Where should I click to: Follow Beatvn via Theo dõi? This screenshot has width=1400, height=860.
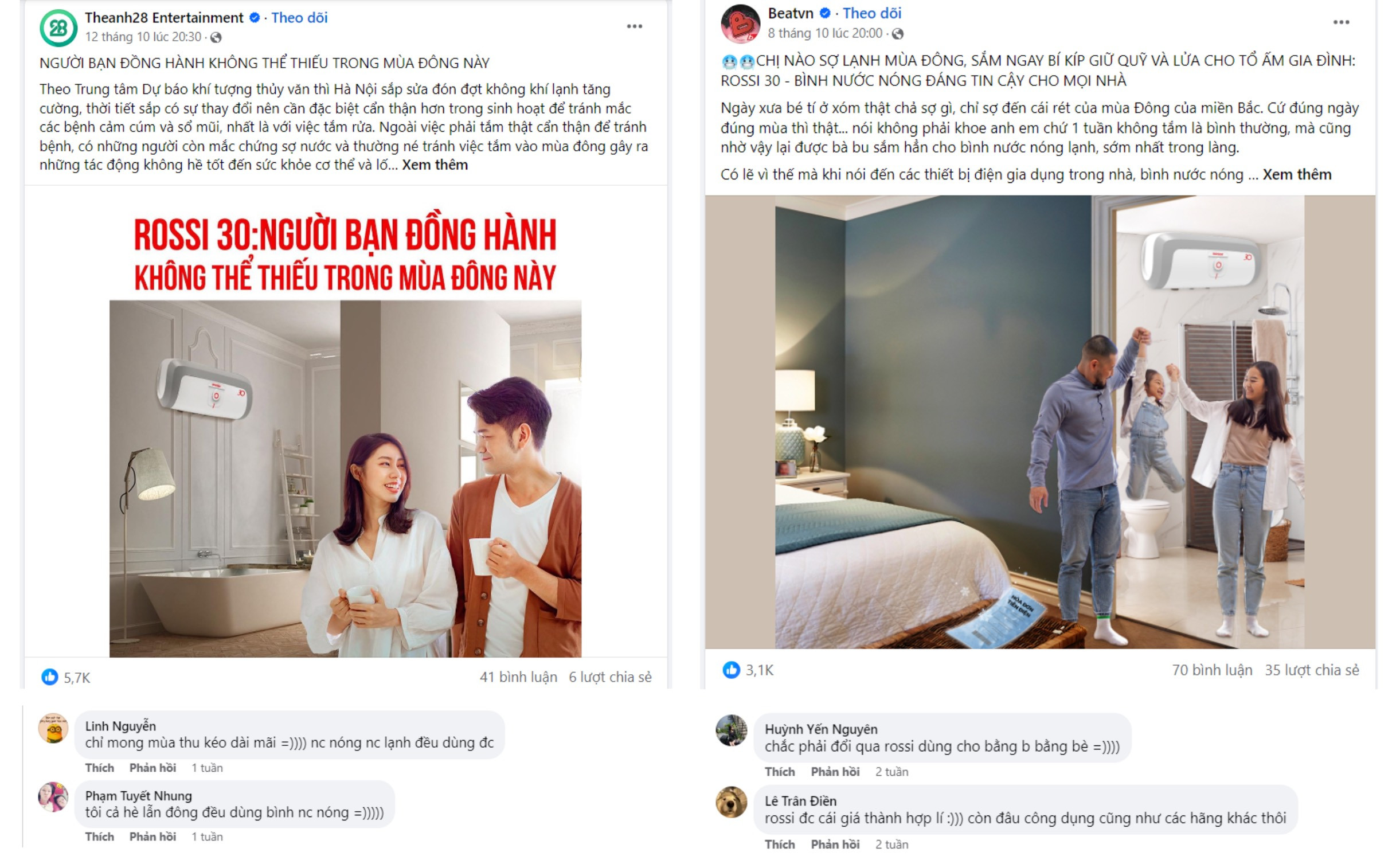872,13
